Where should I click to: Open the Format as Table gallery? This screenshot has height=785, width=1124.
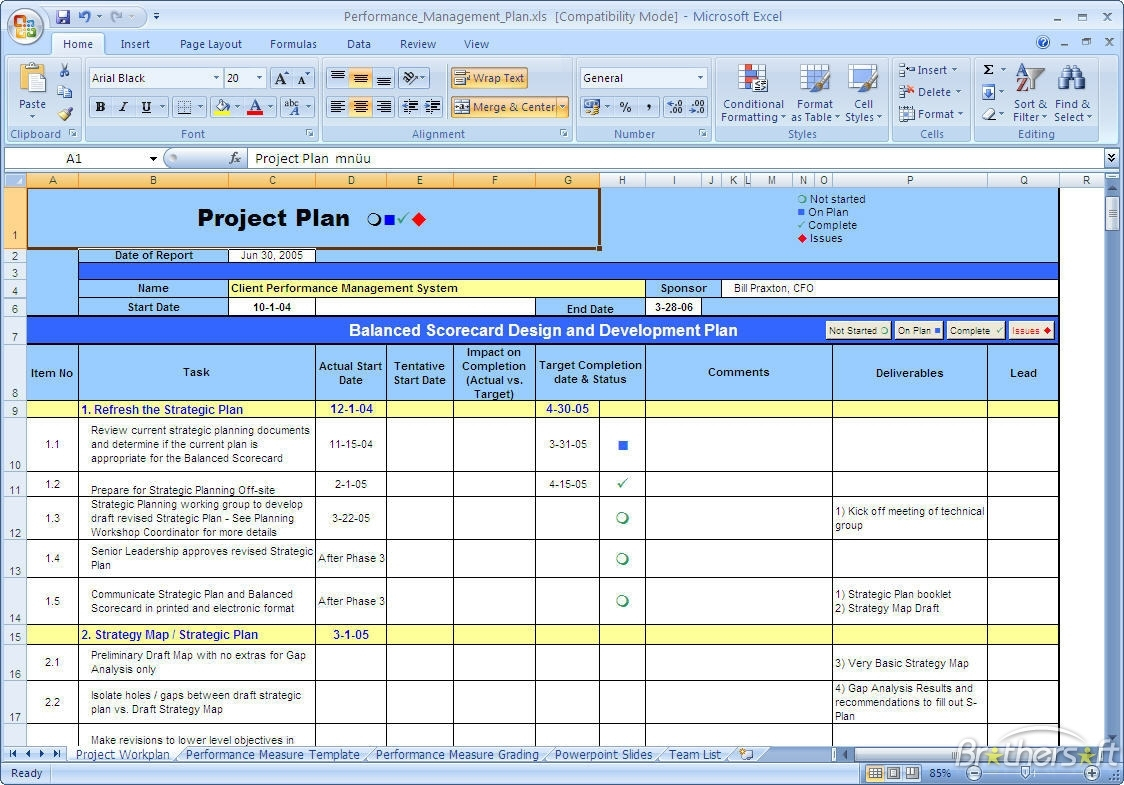tap(815, 95)
